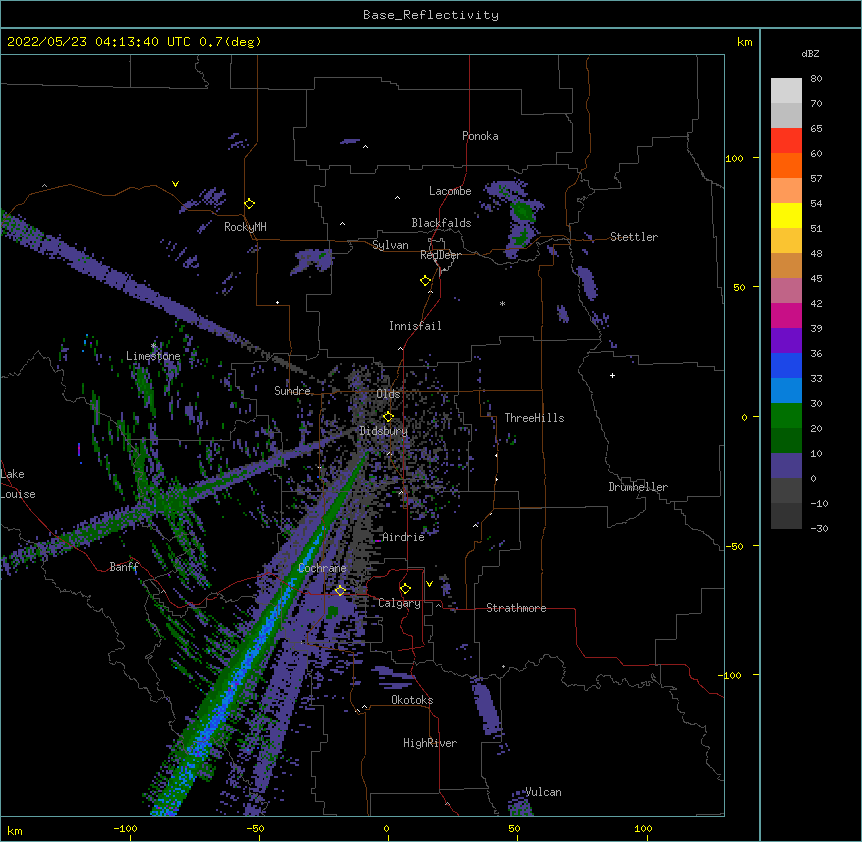Click the Ponoka city label
Viewport: 862px width, 842px height.
[x=480, y=136]
